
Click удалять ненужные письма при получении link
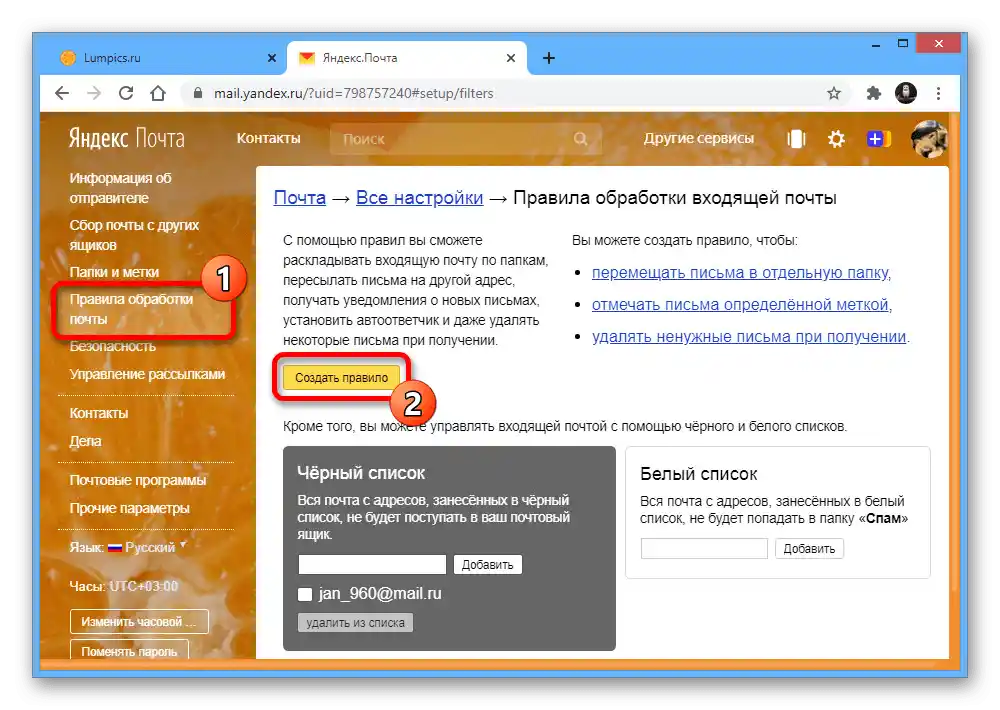pos(749,336)
